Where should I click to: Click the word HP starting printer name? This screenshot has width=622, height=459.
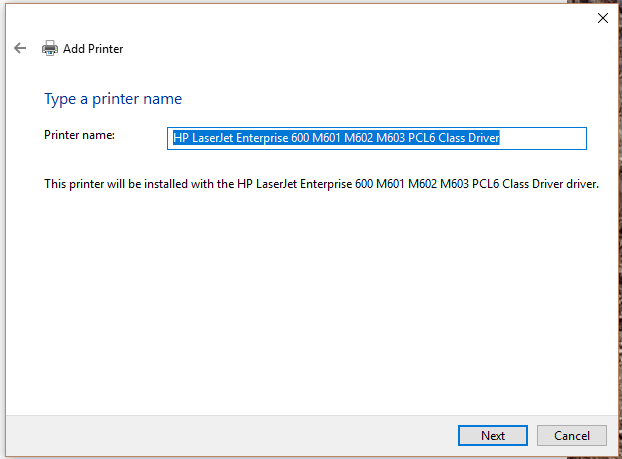coord(180,138)
